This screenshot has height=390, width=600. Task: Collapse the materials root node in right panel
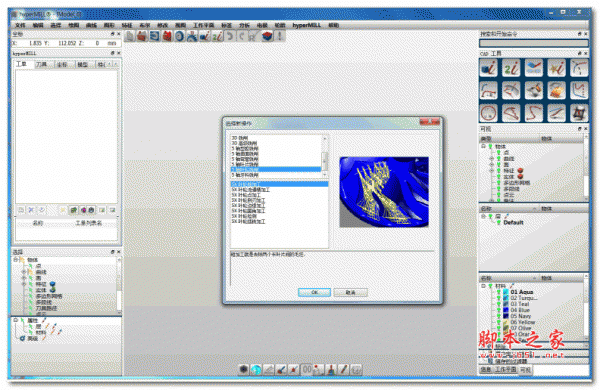coord(483,286)
